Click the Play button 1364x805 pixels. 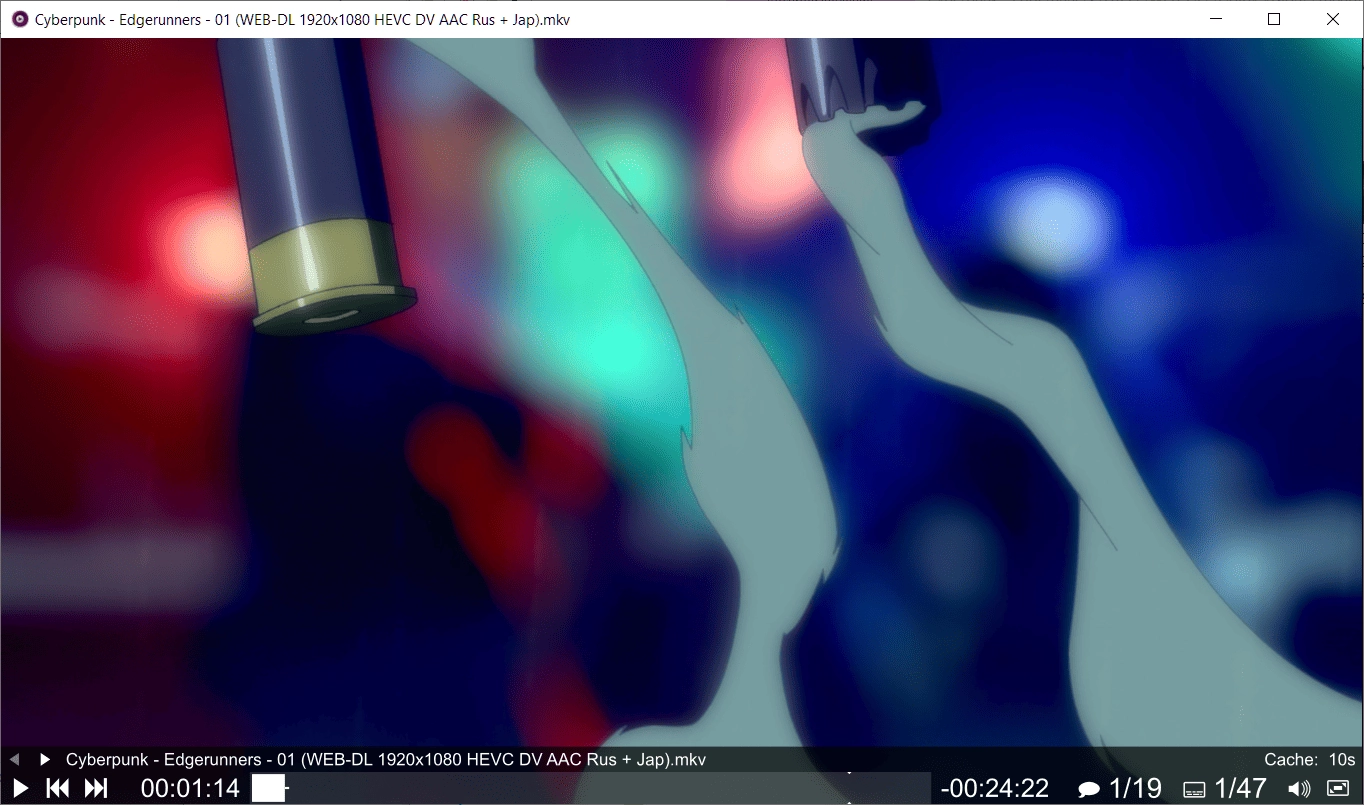(x=20, y=788)
